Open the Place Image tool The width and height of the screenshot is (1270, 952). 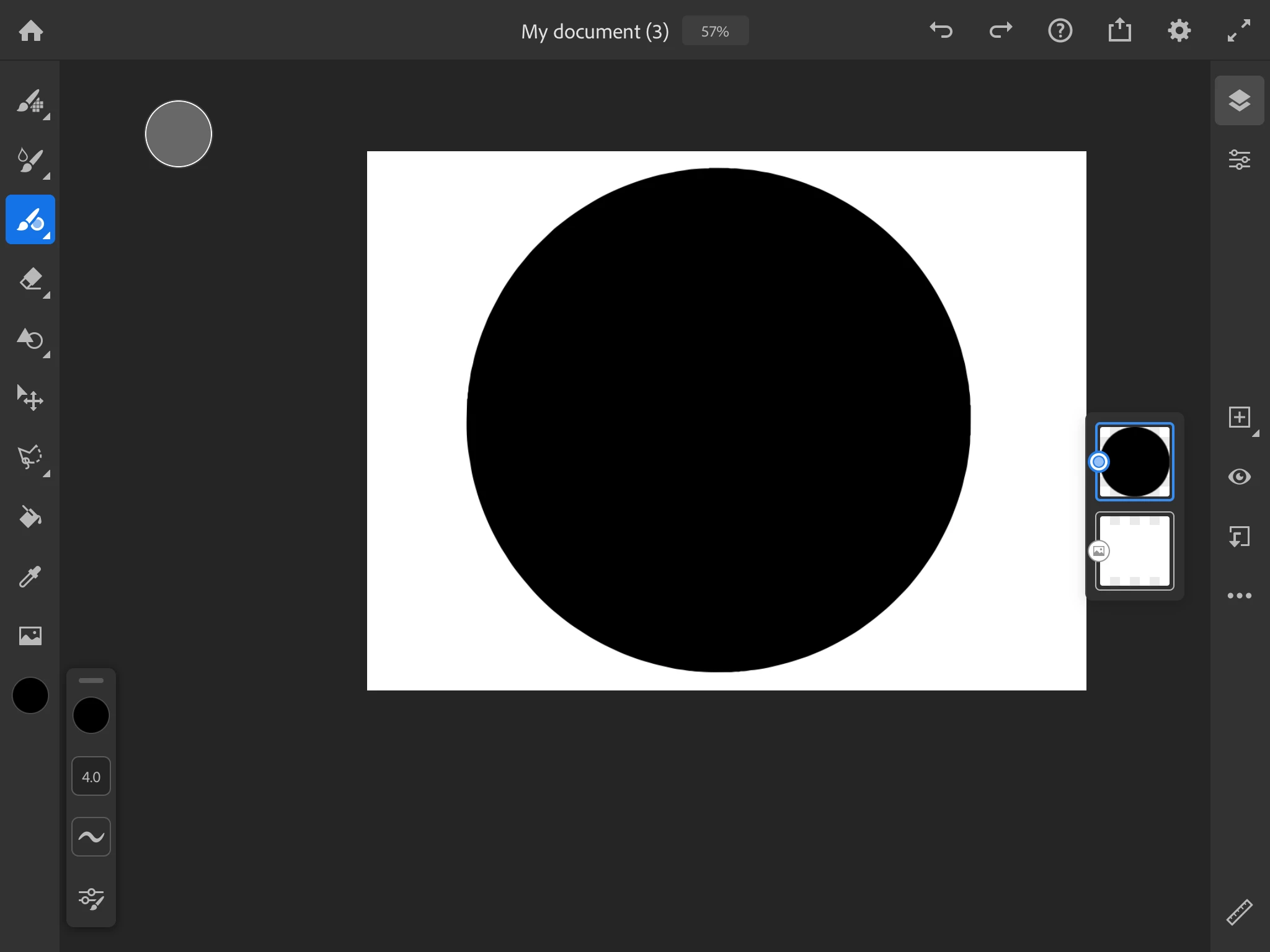[30, 636]
